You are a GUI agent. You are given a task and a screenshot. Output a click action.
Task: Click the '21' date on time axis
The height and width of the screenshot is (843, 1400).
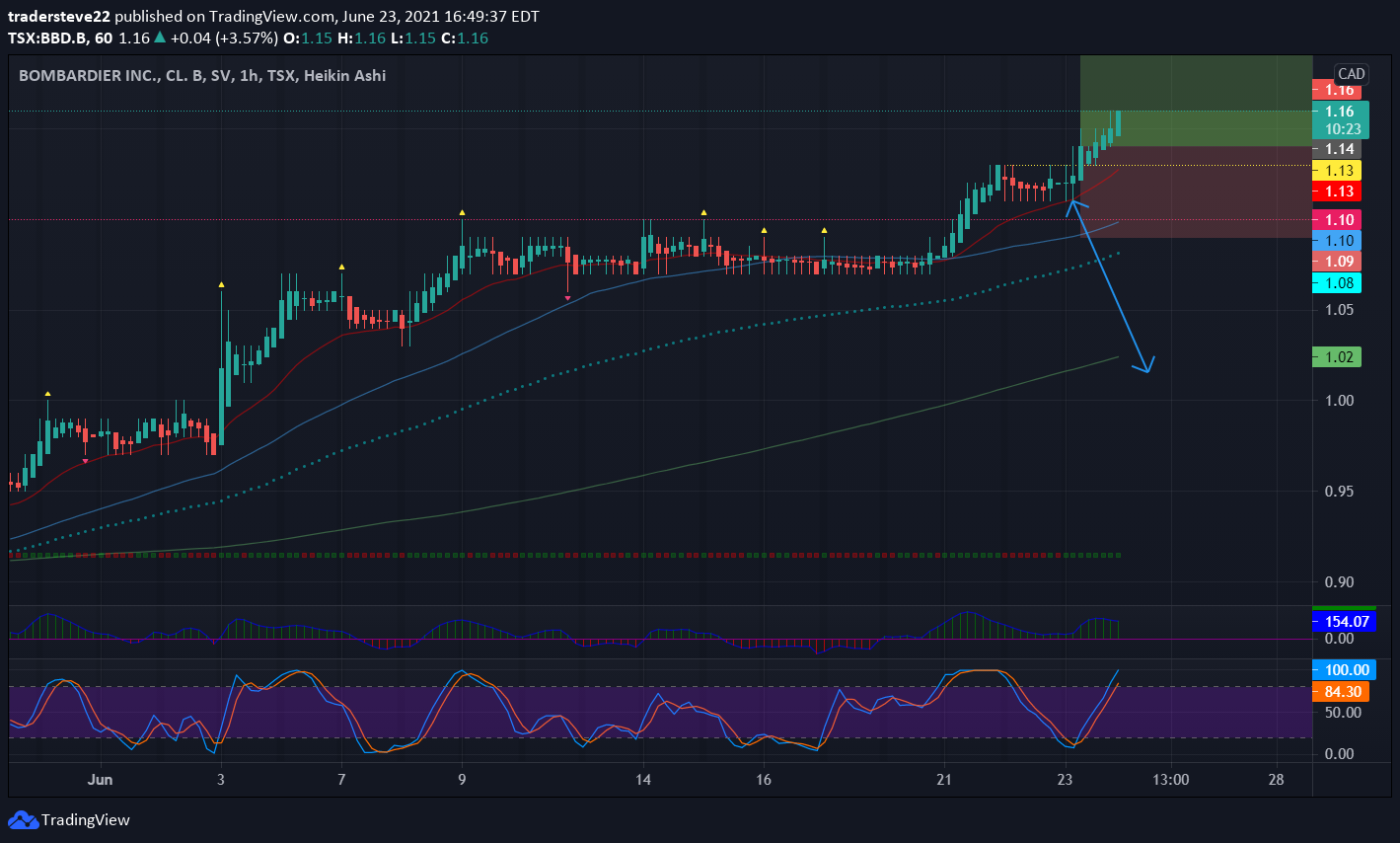944,780
